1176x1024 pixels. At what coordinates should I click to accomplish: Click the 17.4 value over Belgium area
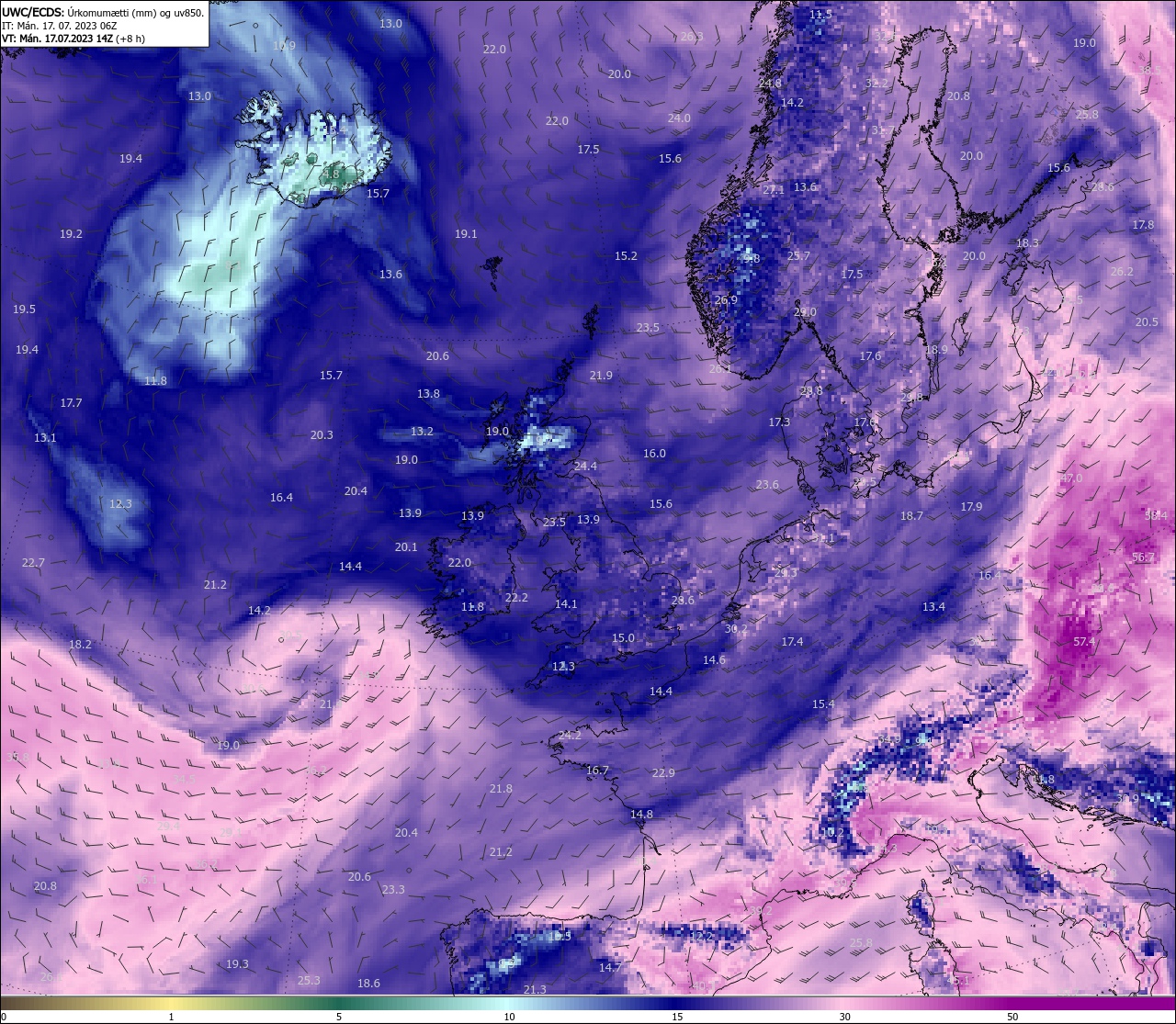pyautogui.click(x=792, y=642)
